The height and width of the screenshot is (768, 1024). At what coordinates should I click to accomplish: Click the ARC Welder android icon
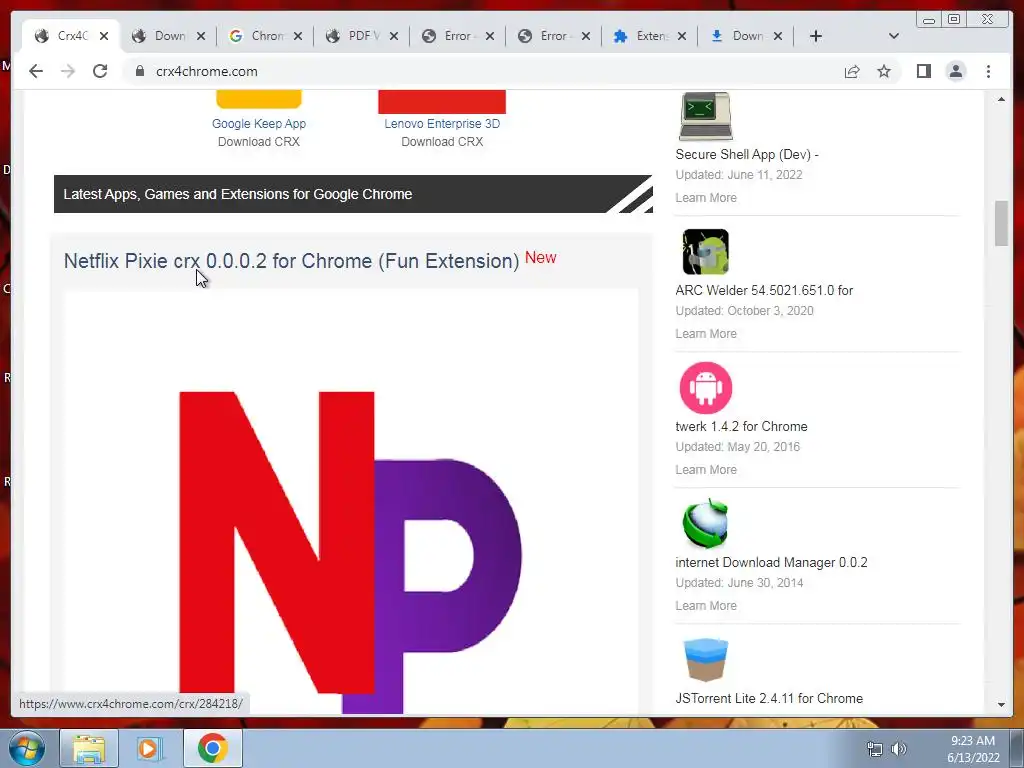(705, 252)
